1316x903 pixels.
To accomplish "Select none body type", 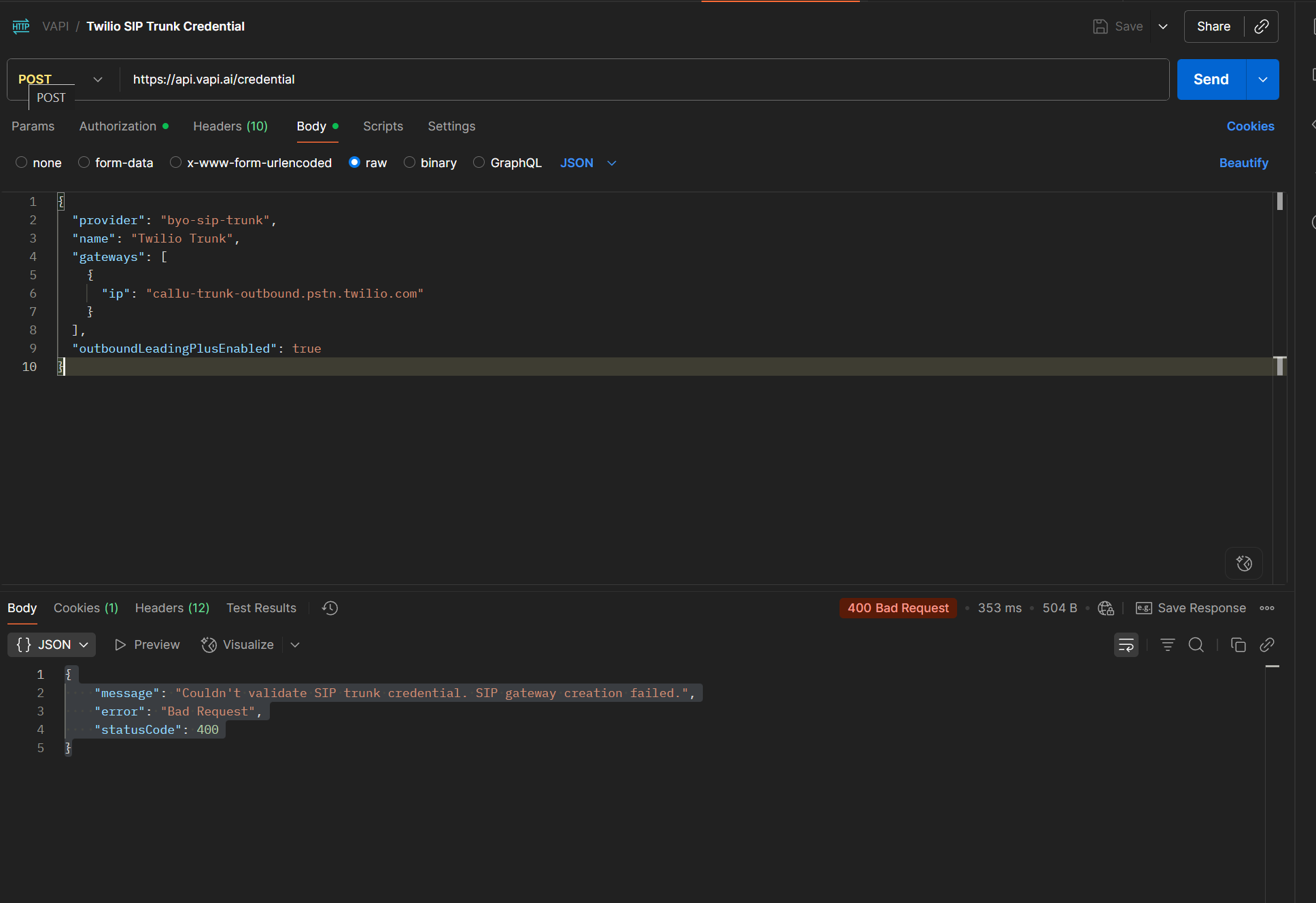I will pos(22,162).
